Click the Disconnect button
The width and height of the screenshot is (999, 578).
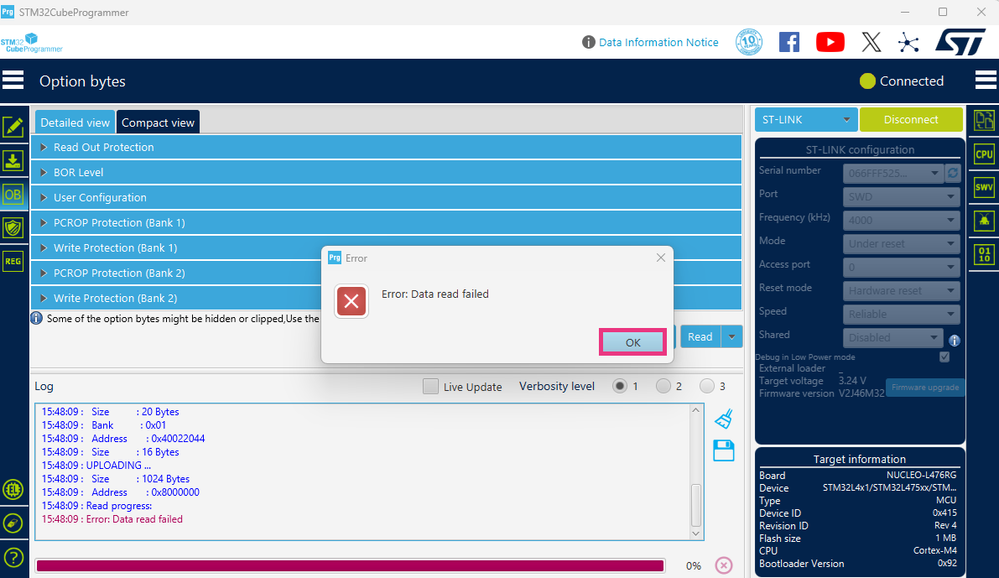tap(911, 119)
